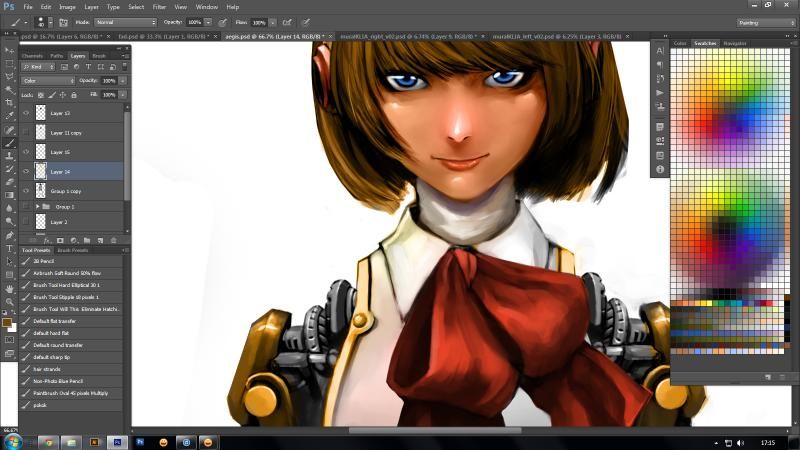Hide Layer 14 with eye icon
The height and width of the screenshot is (450, 800).
coord(26,171)
